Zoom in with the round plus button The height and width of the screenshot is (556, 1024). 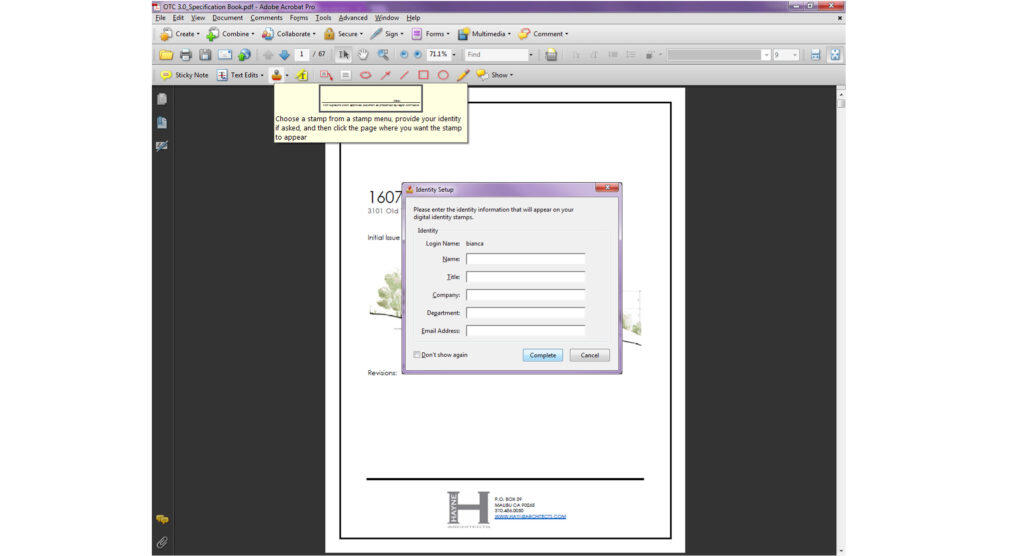point(417,55)
